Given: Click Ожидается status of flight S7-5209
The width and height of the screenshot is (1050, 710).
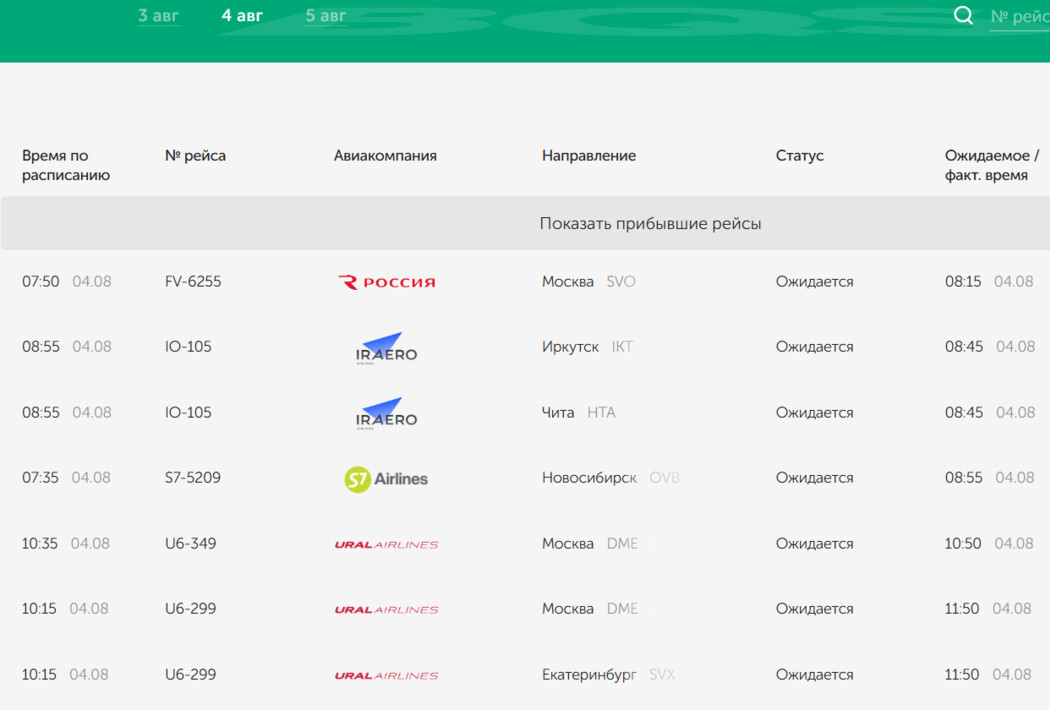Looking at the screenshot, I should click(814, 478).
